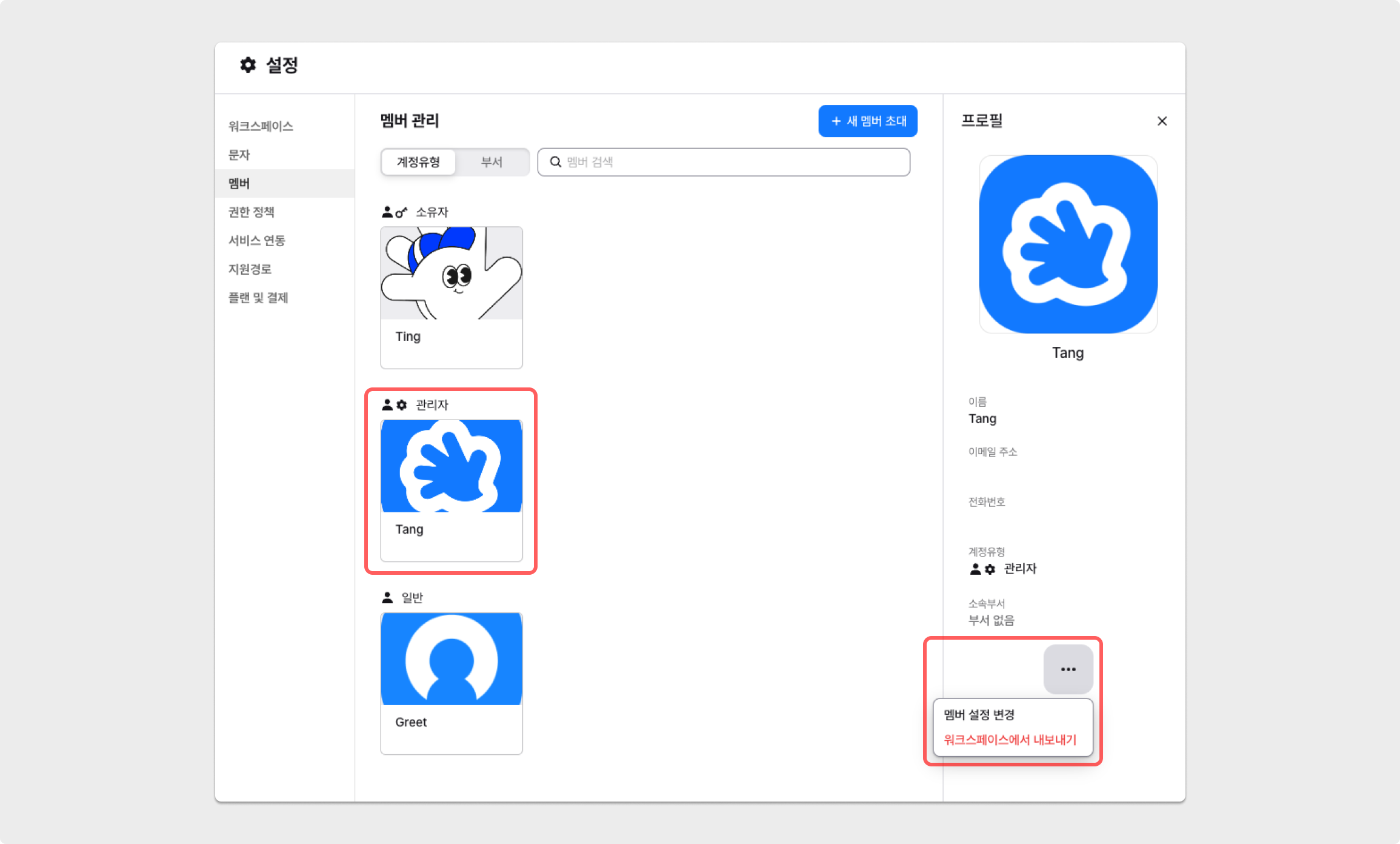Click the large Tang profile avatar
Image resolution: width=1400 pixels, height=844 pixels.
(1068, 244)
